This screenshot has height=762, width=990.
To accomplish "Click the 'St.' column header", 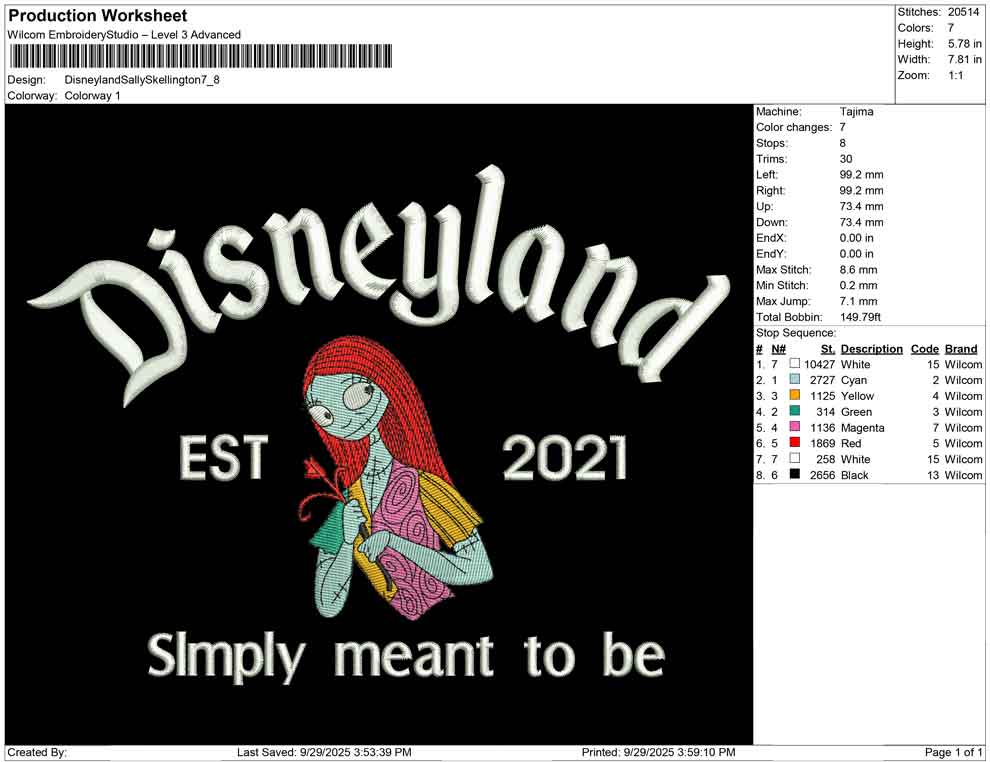I will [x=828, y=349].
